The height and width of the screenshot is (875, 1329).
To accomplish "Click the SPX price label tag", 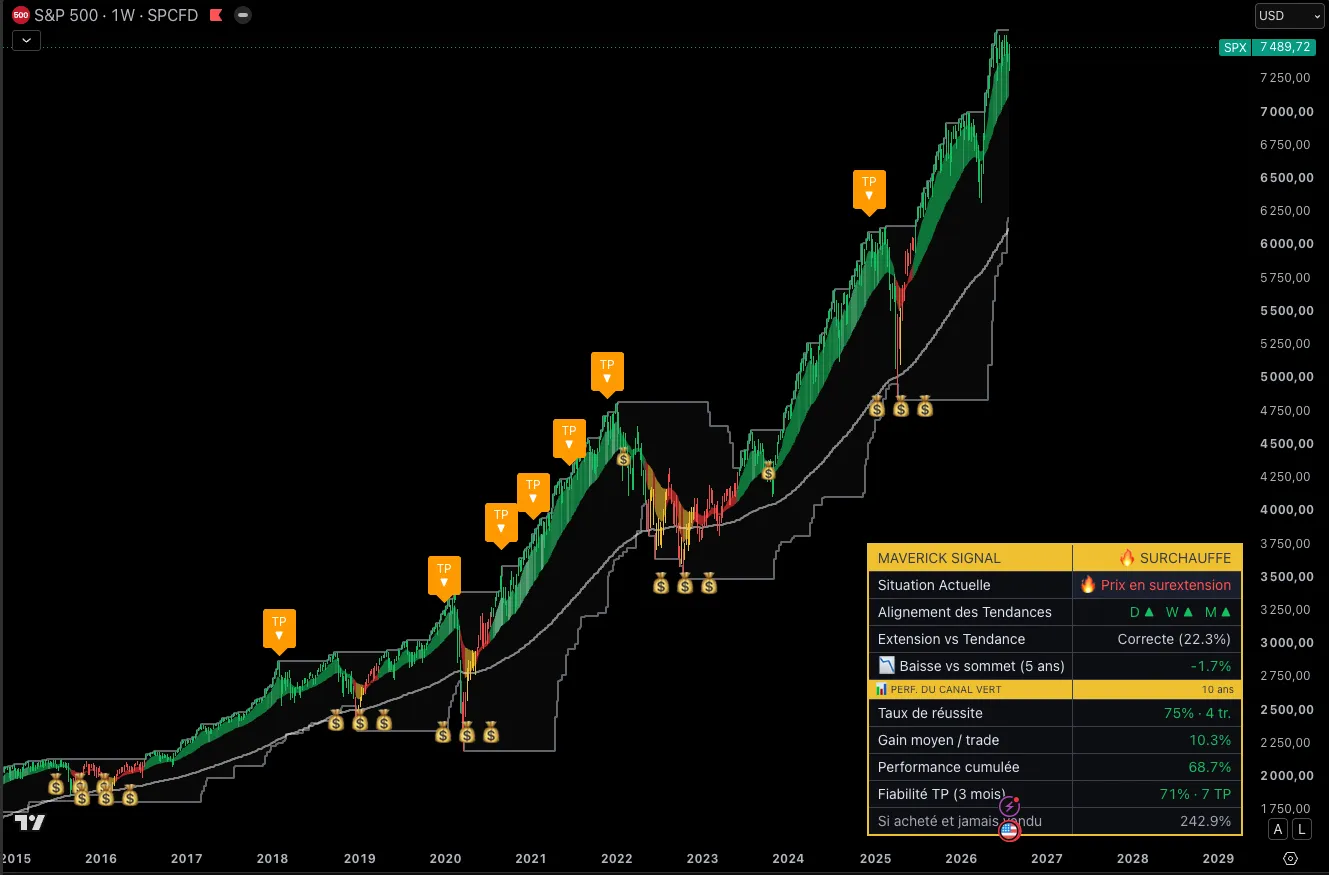I will click(1235, 47).
